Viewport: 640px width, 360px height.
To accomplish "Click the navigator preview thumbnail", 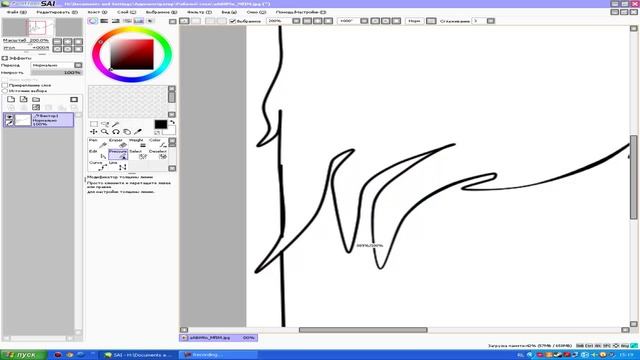I will pyautogui.click(x=42, y=27).
